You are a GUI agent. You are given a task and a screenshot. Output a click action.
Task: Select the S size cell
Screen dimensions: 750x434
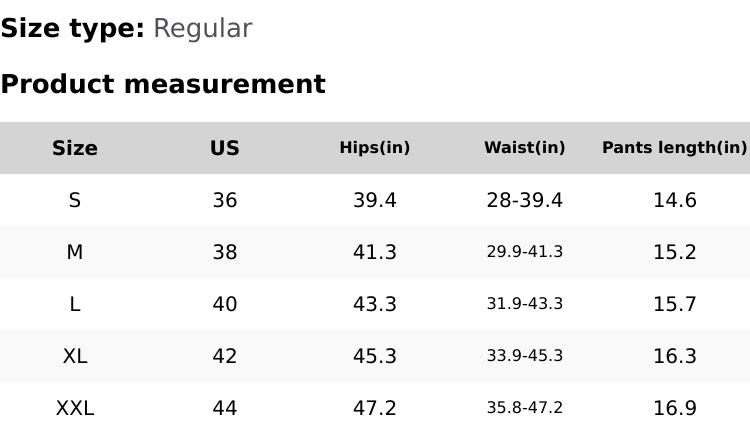(75, 200)
